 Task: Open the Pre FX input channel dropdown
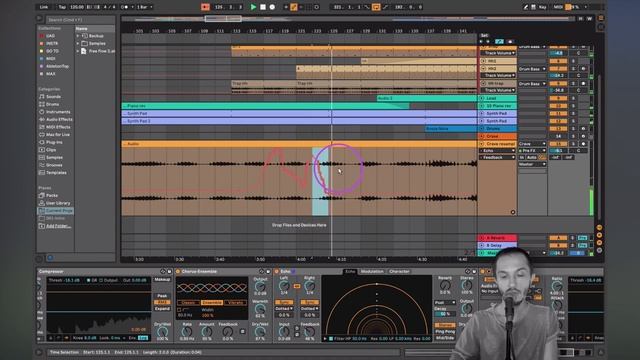[x=532, y=151]
